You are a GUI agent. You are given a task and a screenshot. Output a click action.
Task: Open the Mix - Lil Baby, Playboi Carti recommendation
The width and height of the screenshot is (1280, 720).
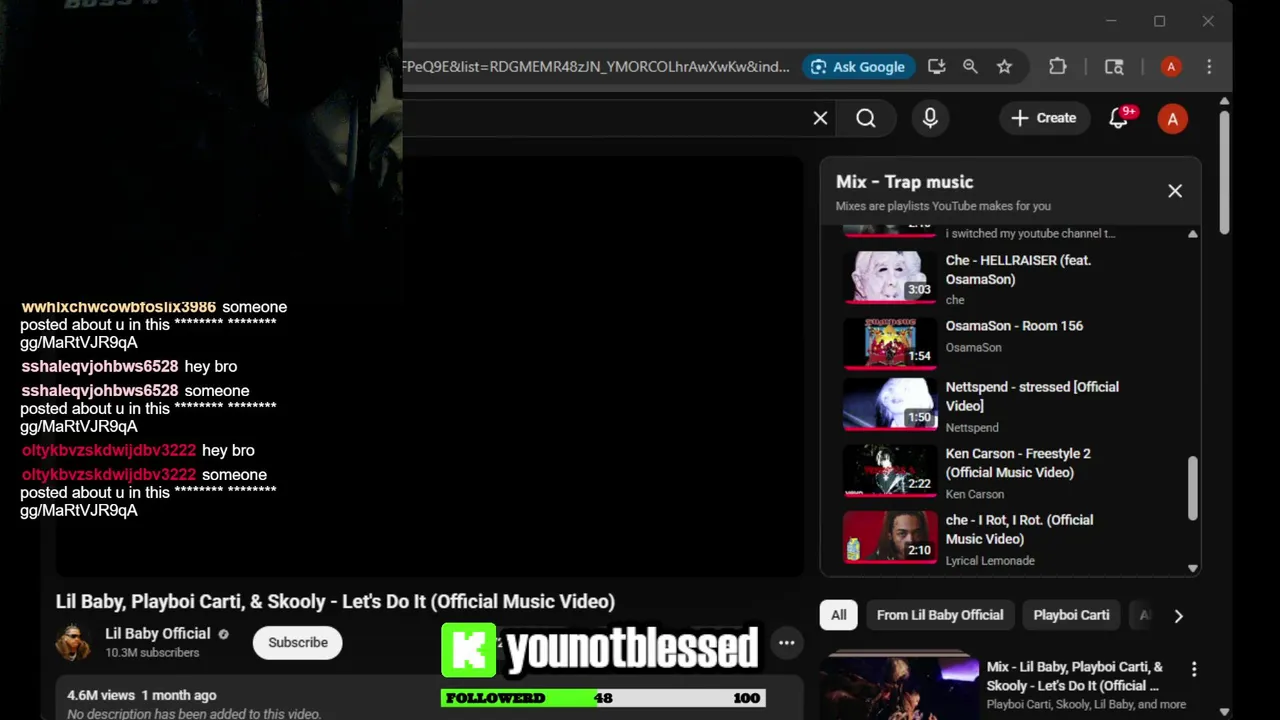[1075, 676]
